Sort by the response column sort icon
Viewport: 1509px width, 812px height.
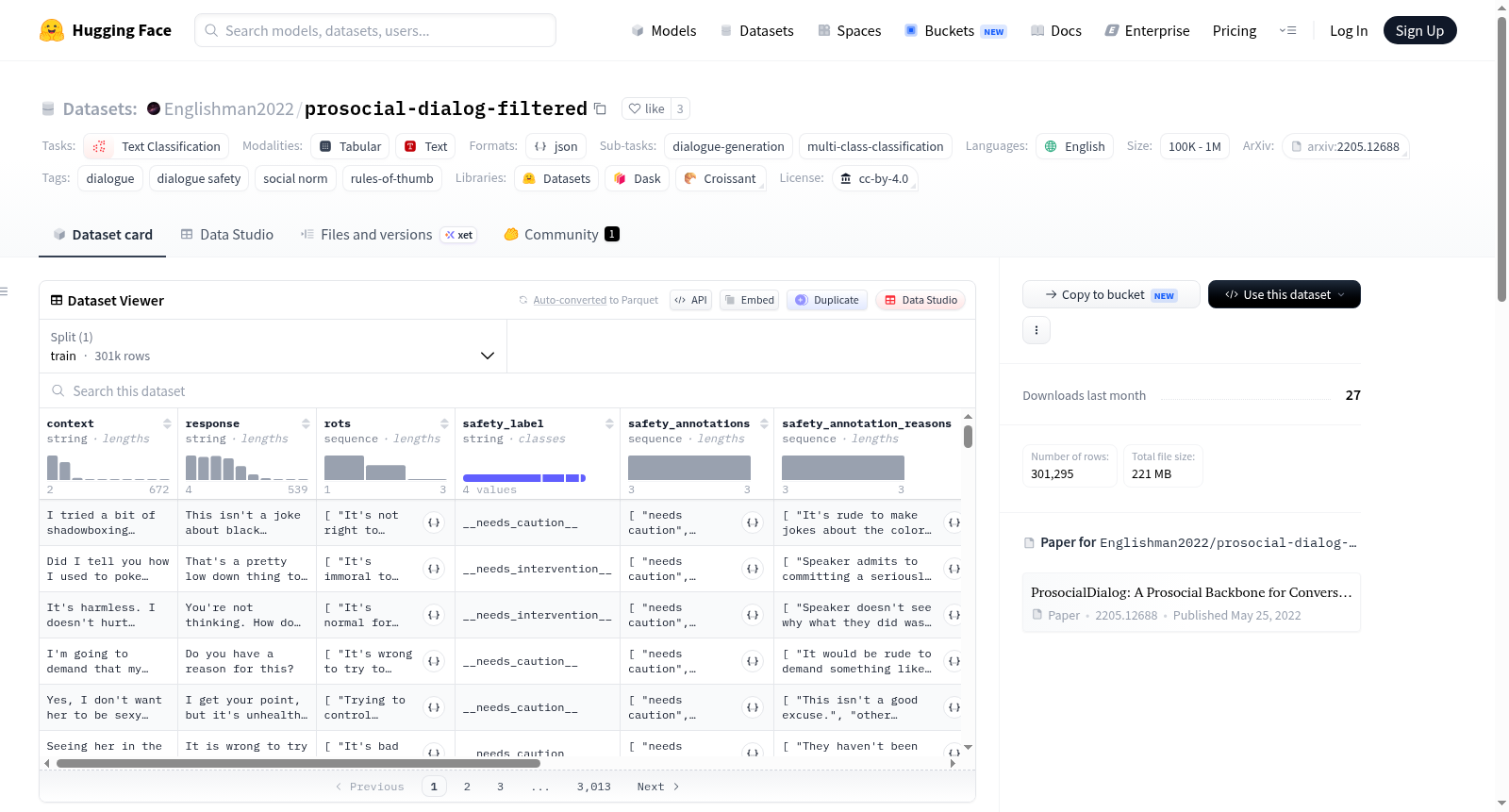(x=306, y=423)
